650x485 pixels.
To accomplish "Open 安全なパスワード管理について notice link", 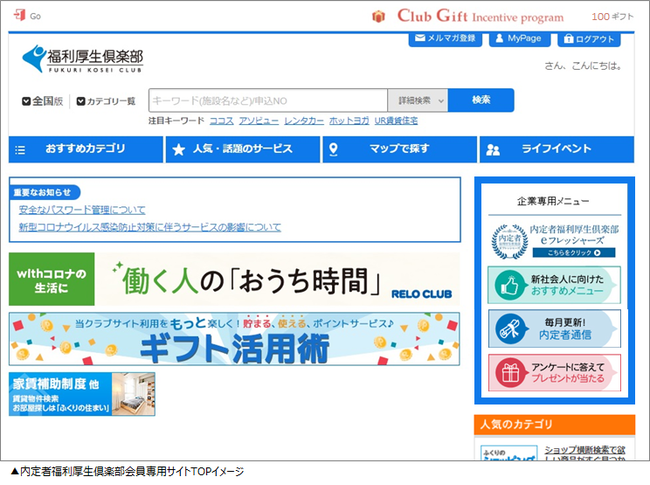I will (82, 210).
